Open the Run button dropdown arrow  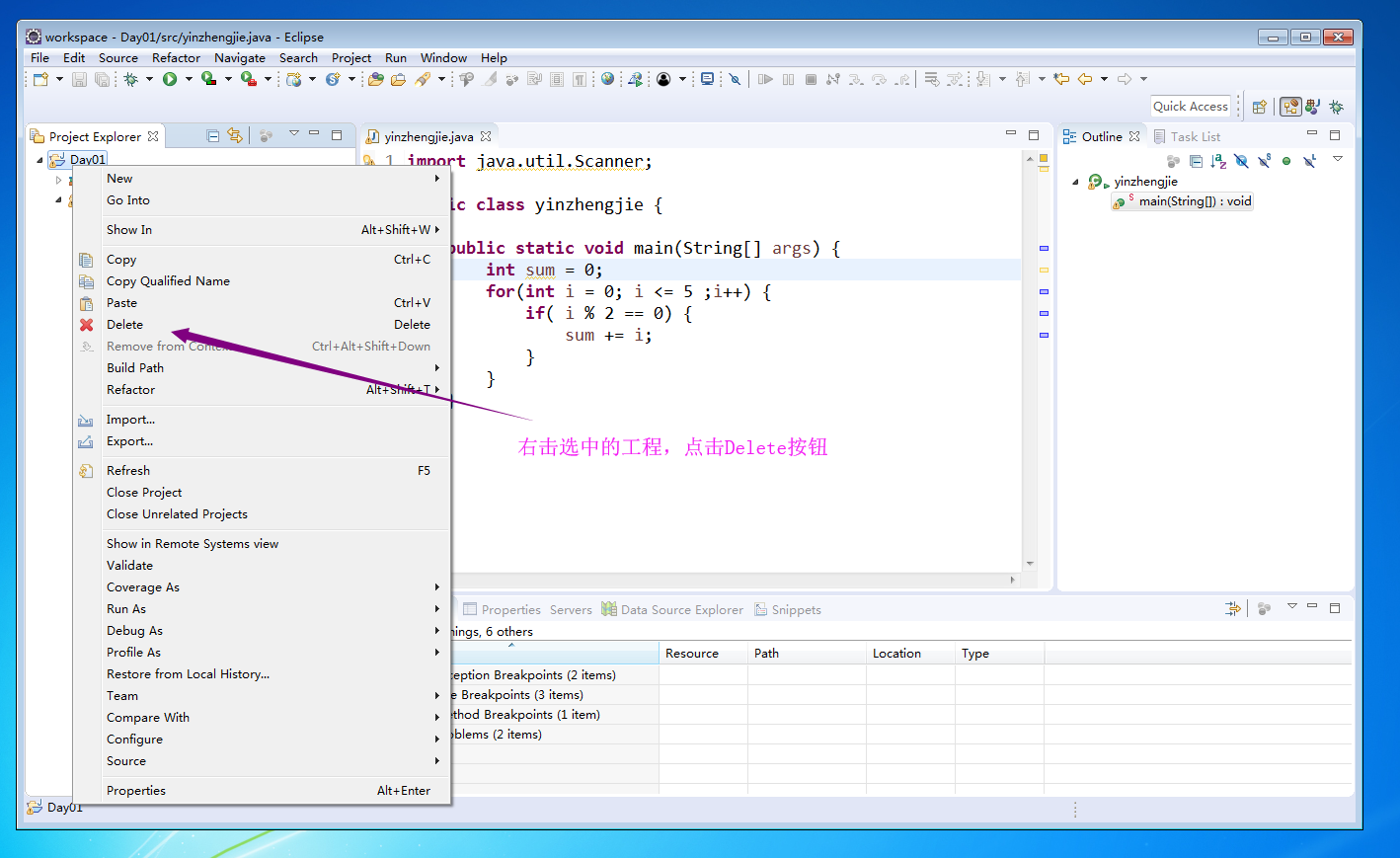pyautogui.click(x=188, y=79)
